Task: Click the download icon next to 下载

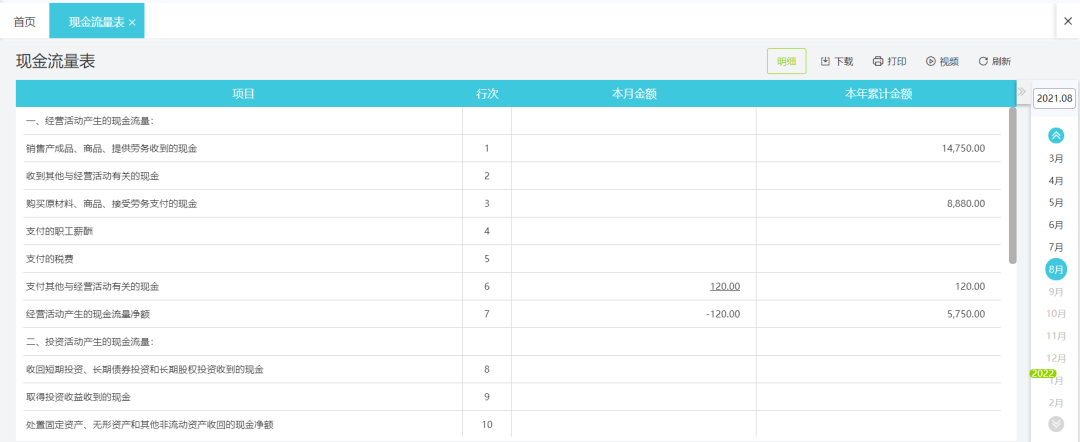Action: tap(825, 61)
